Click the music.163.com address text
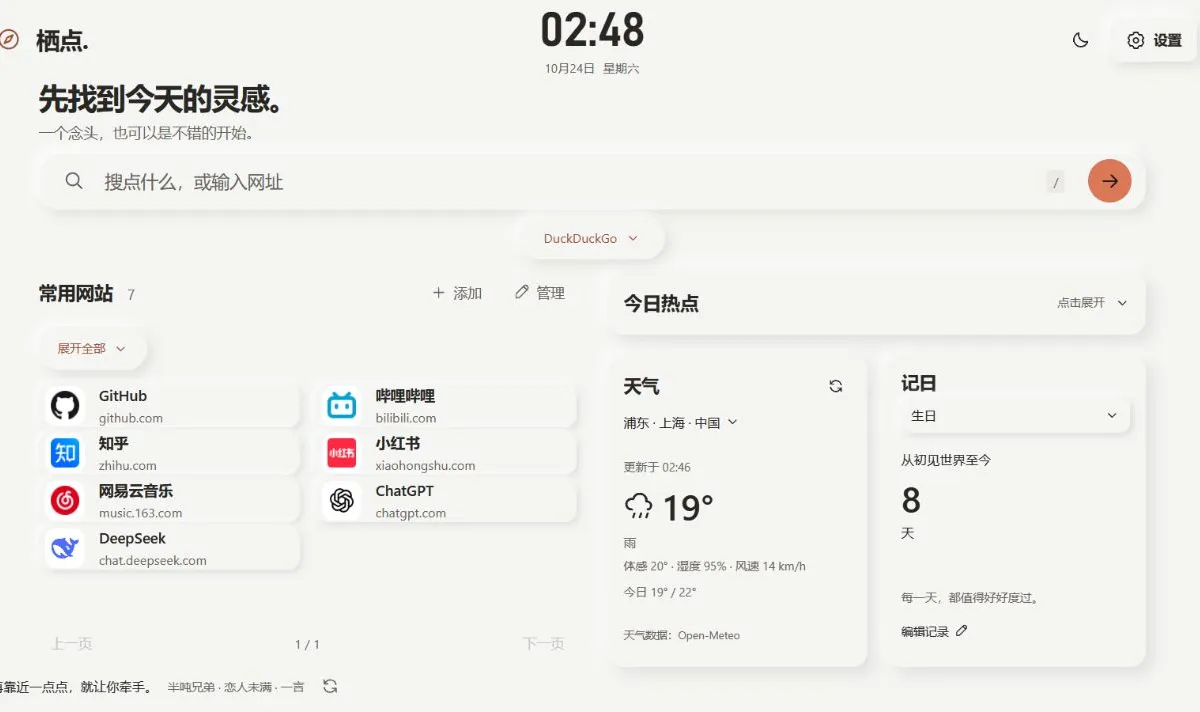 140,513
